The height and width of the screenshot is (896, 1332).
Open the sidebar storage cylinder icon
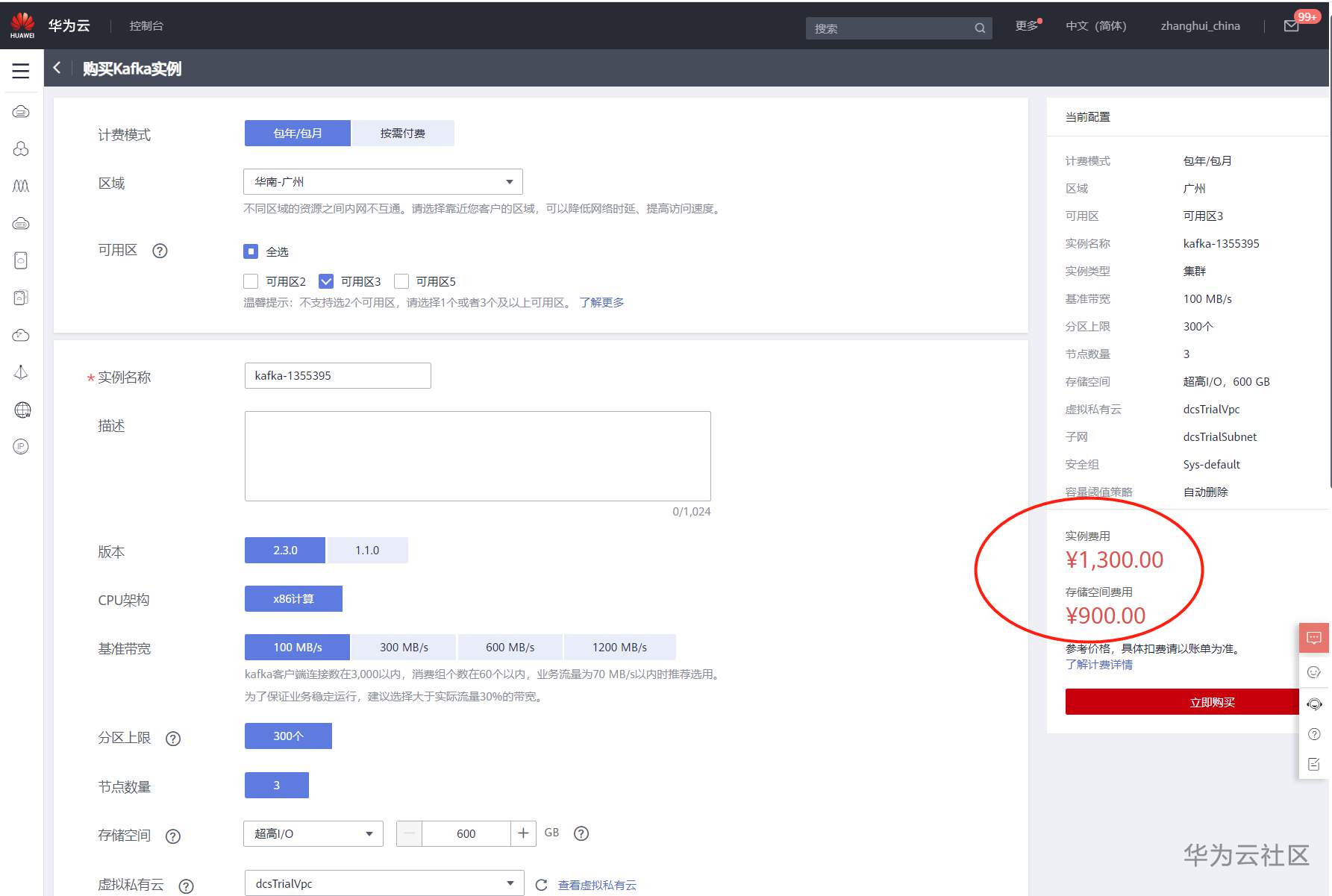click(21, 260)
